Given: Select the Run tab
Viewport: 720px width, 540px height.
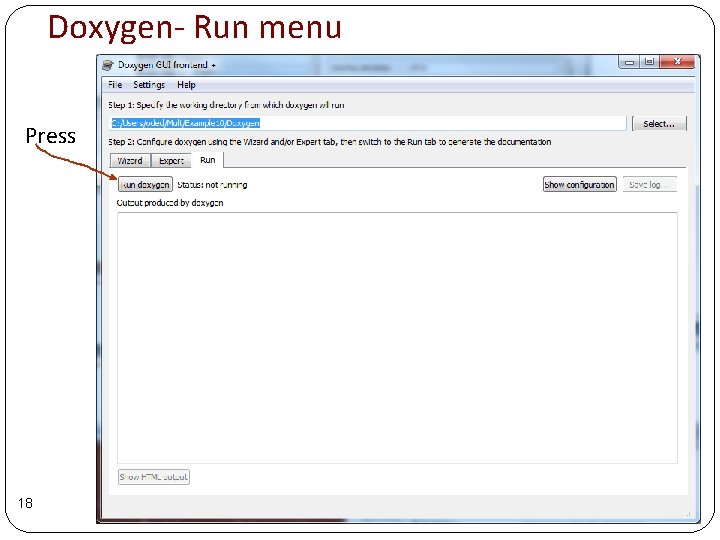Looking at the screenshot, I should [x=208, y=160].
